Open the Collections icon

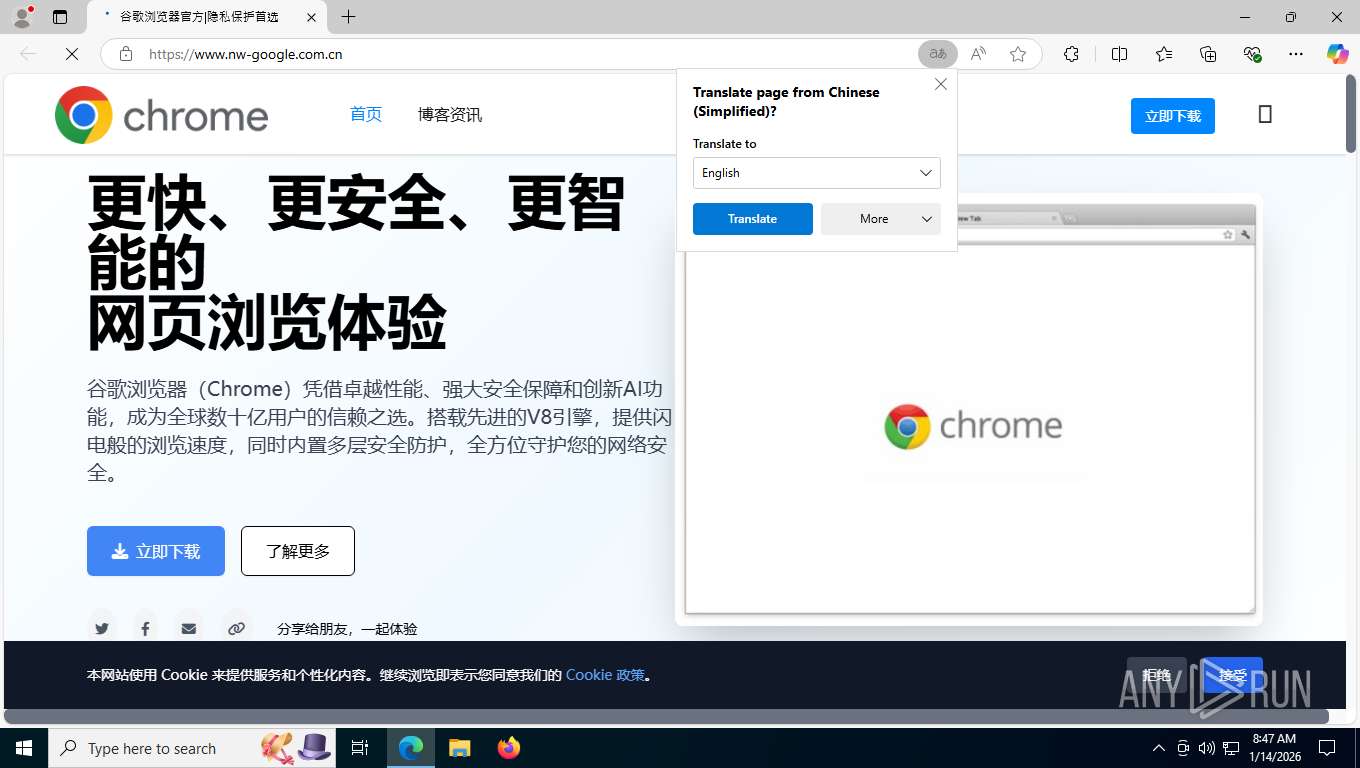(1208, 54)
